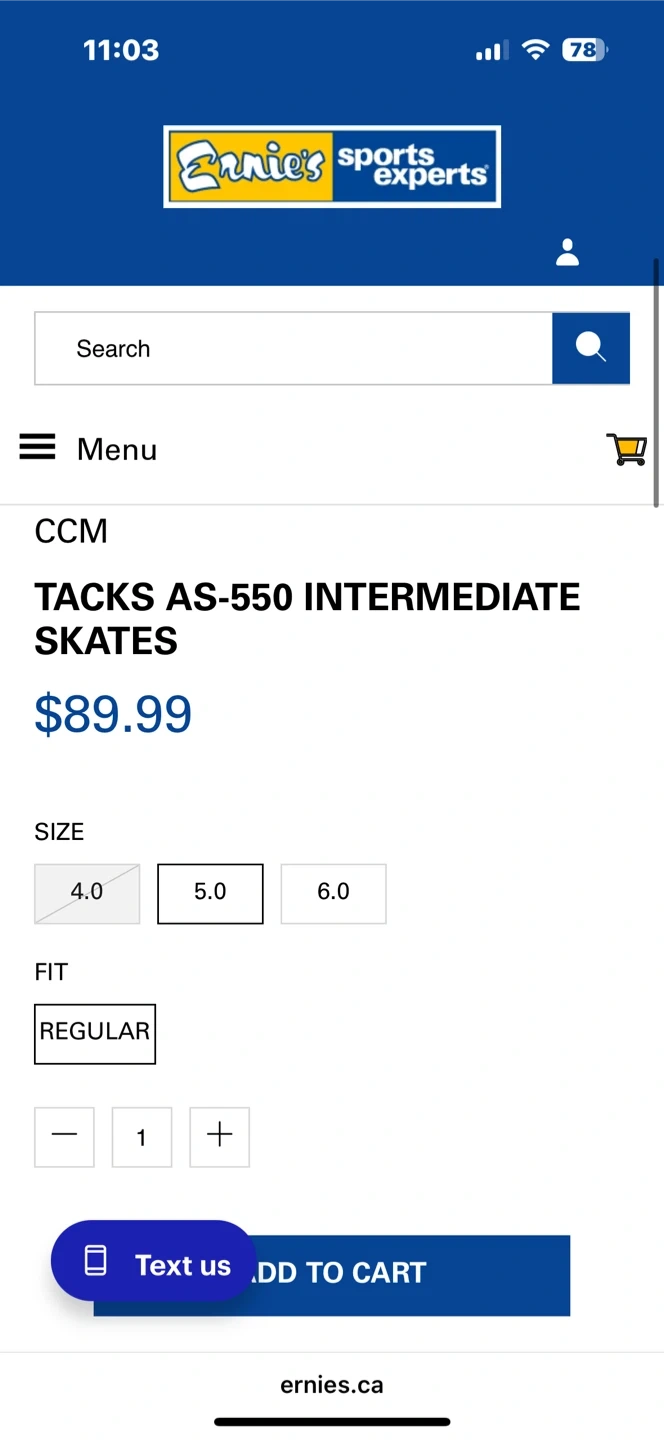
Task: Tap the hamburger menu icon
Action: tap(38, 447)
